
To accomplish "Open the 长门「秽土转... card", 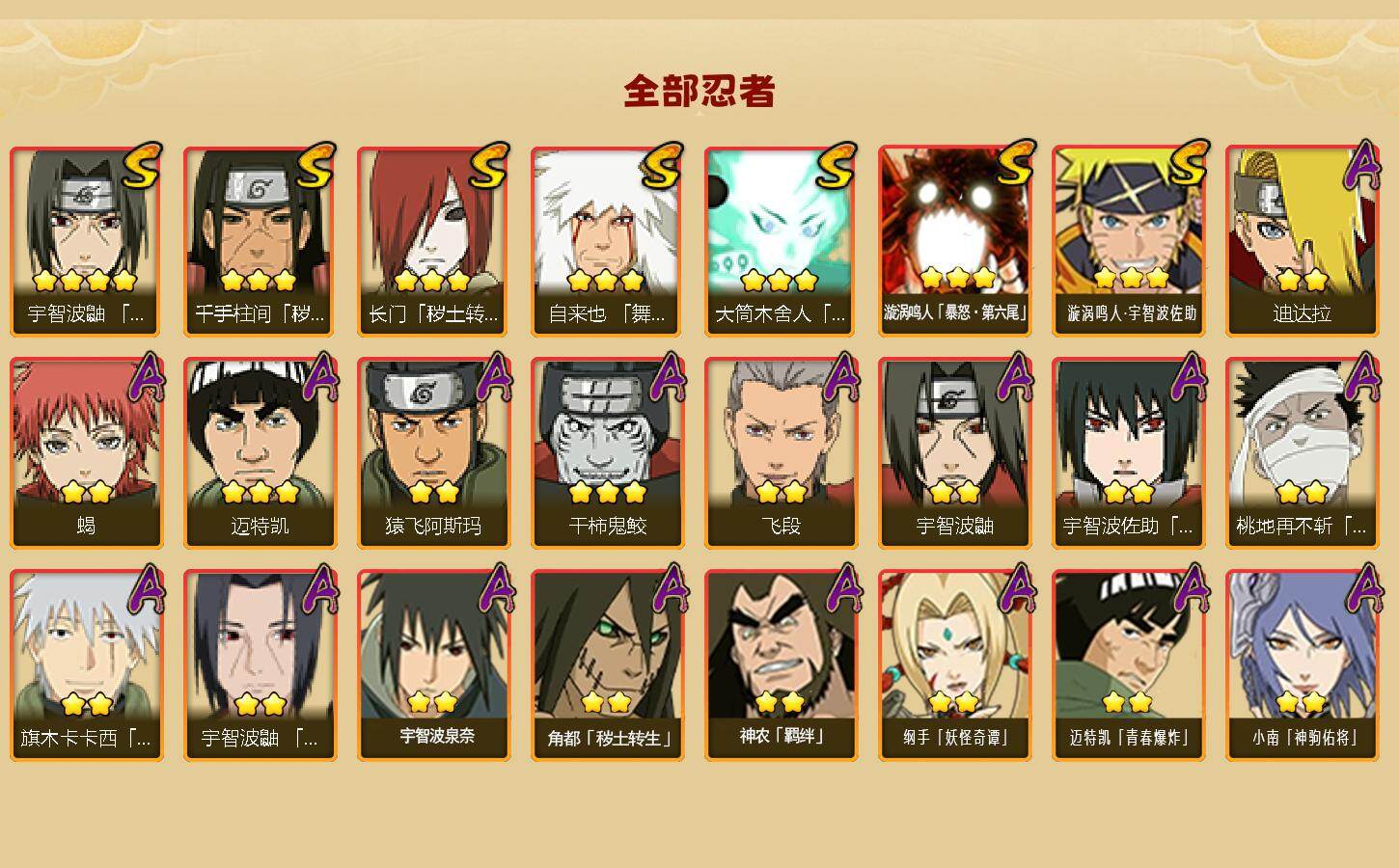I will [x=433, y=241].
